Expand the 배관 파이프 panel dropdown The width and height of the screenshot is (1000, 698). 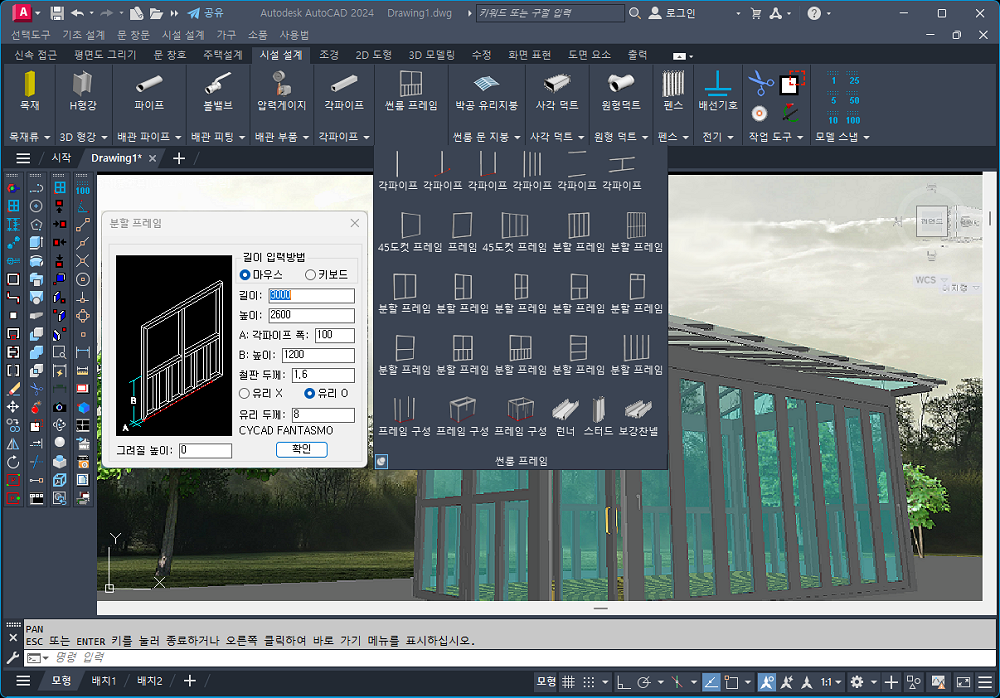[149, 137]
